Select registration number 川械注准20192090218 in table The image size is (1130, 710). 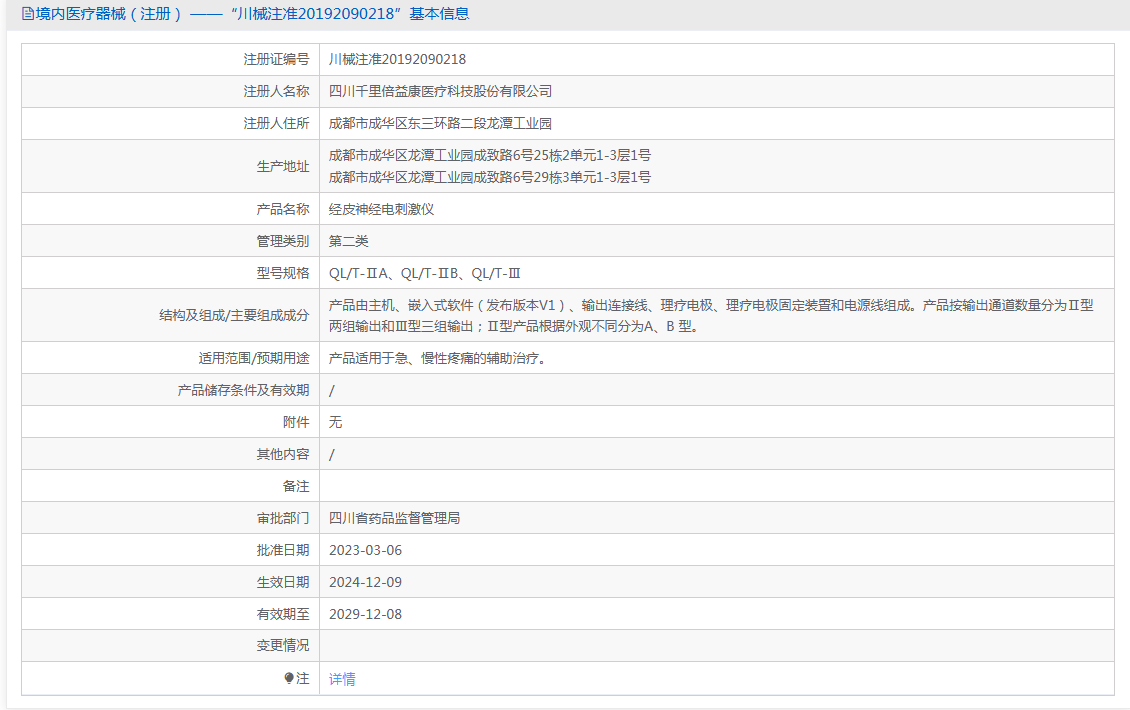click(x=397, y=59)
